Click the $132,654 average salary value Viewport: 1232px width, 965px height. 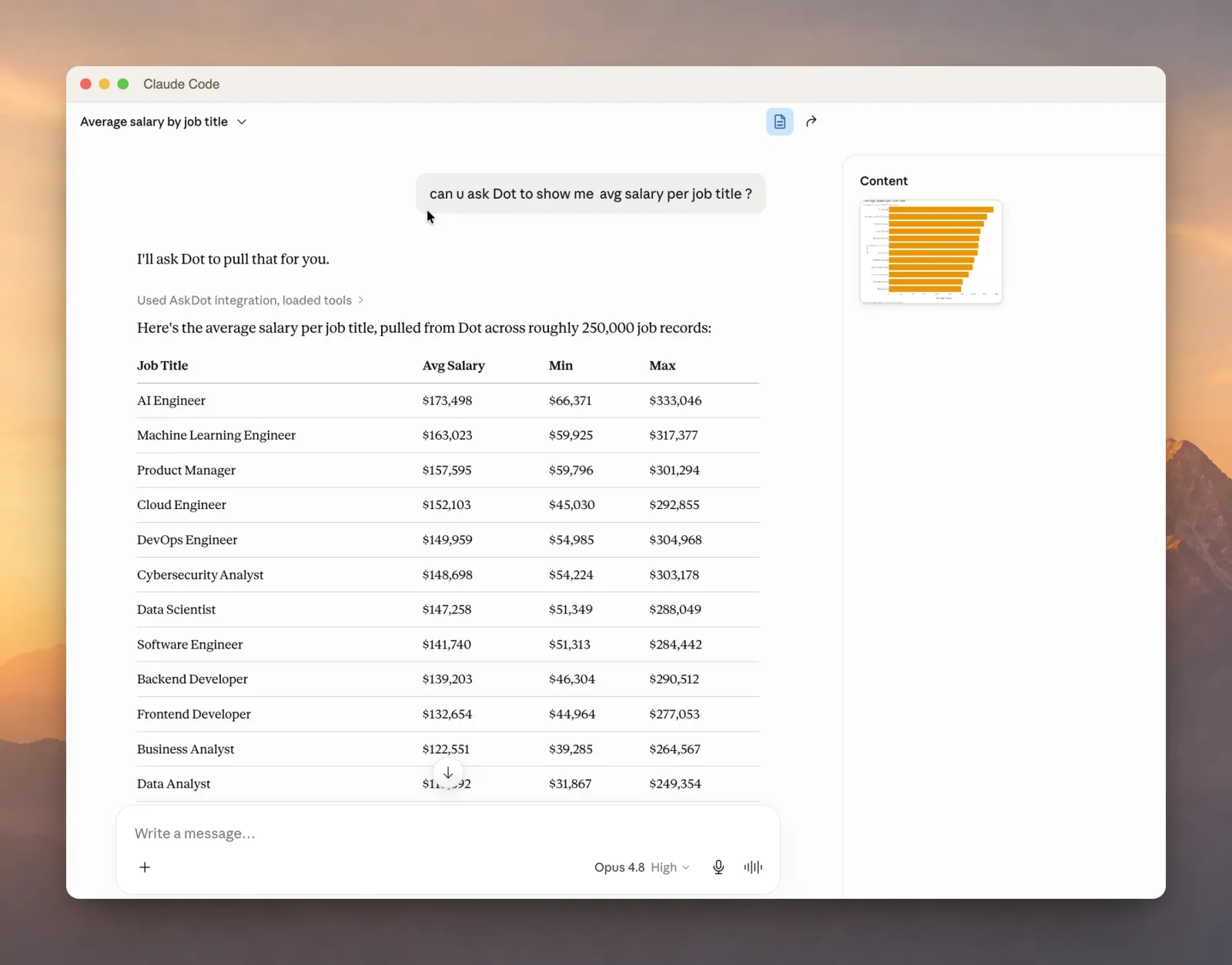[x=447, y=714]
